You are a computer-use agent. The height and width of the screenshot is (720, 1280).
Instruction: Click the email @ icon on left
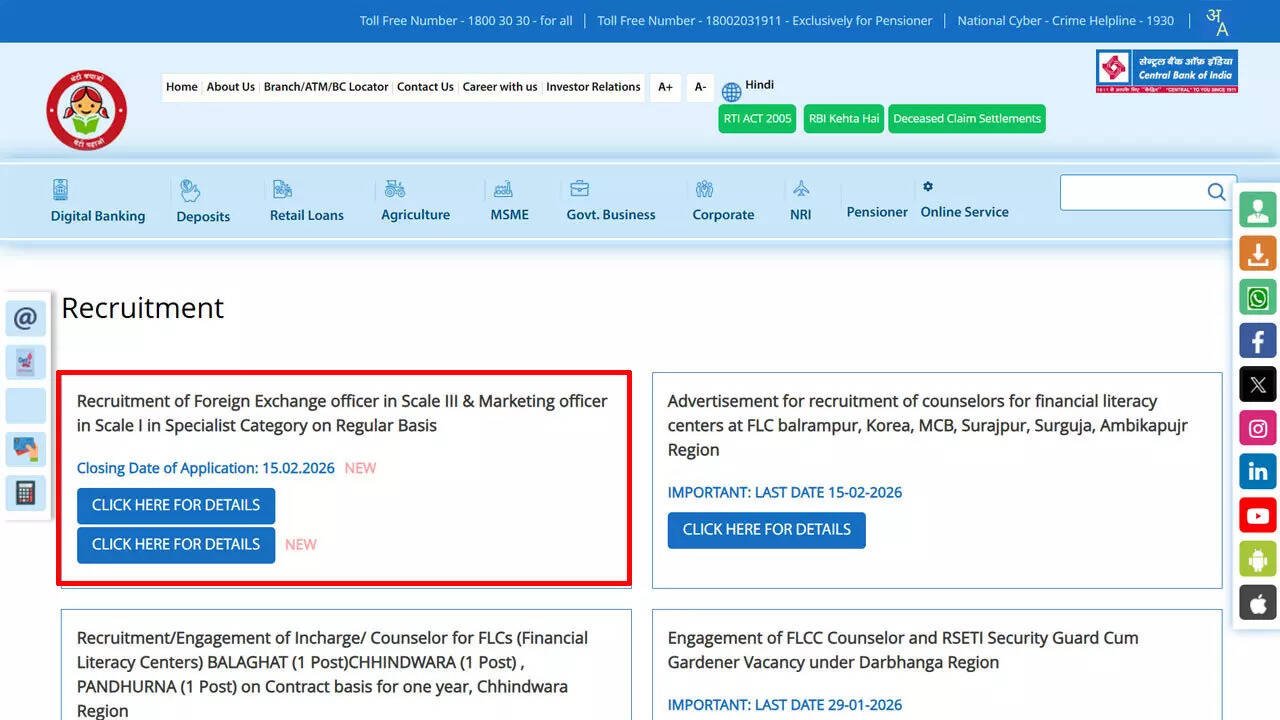pos(26,319)
